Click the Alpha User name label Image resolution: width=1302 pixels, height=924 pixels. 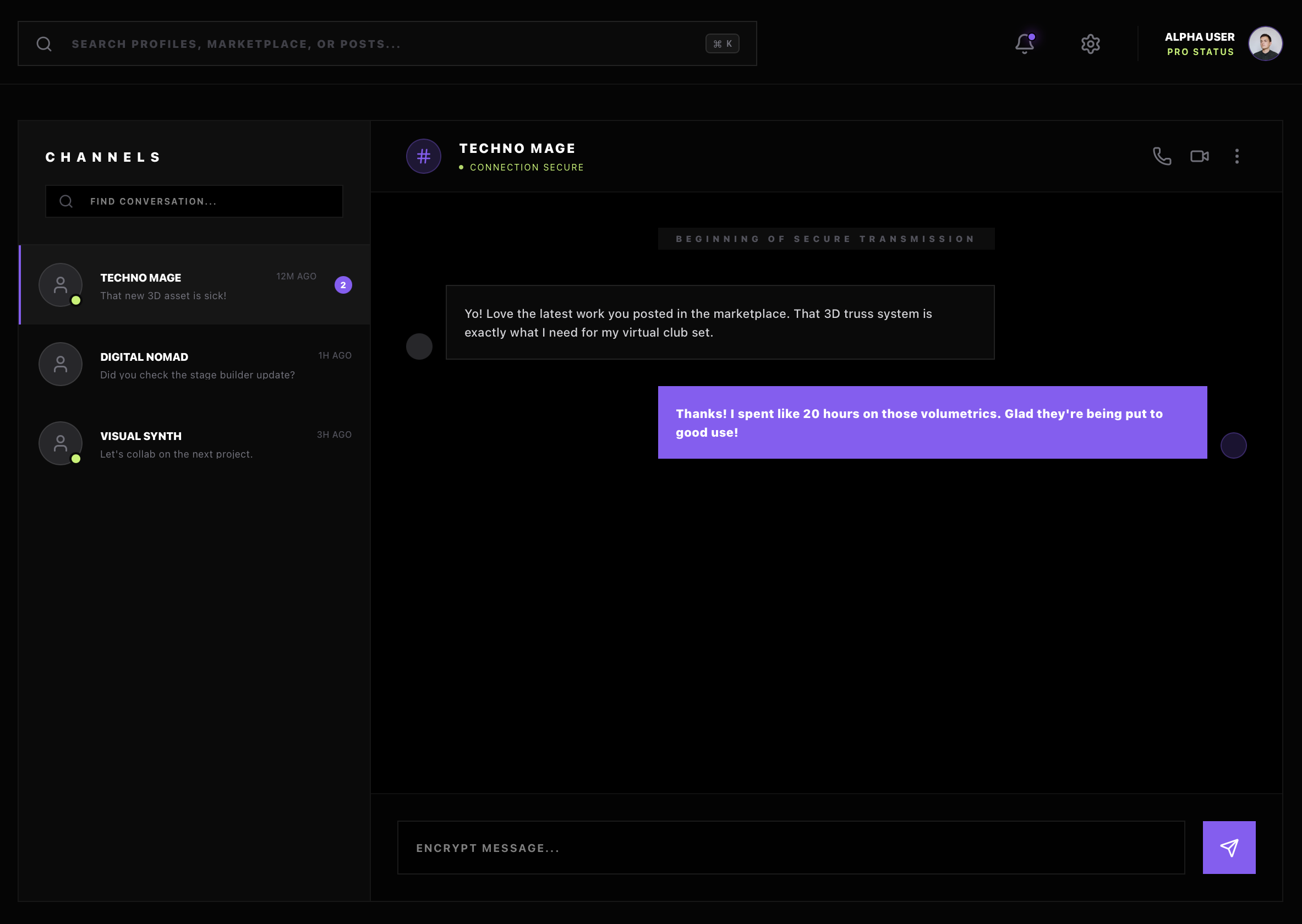(1200, 37)
